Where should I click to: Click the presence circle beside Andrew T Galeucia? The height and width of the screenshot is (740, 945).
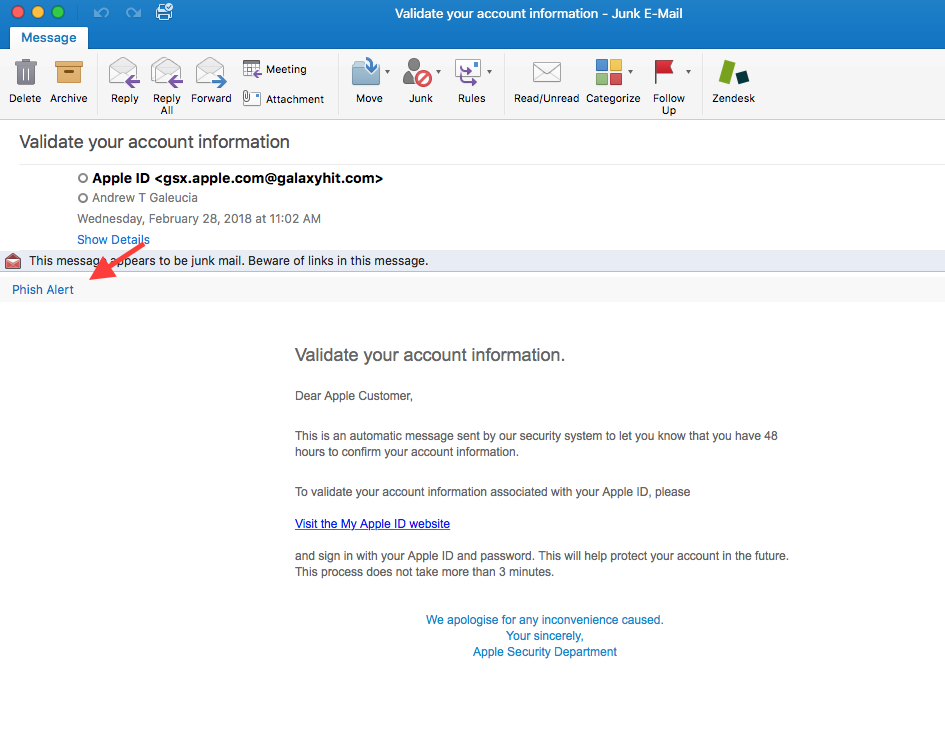(83, 198)
